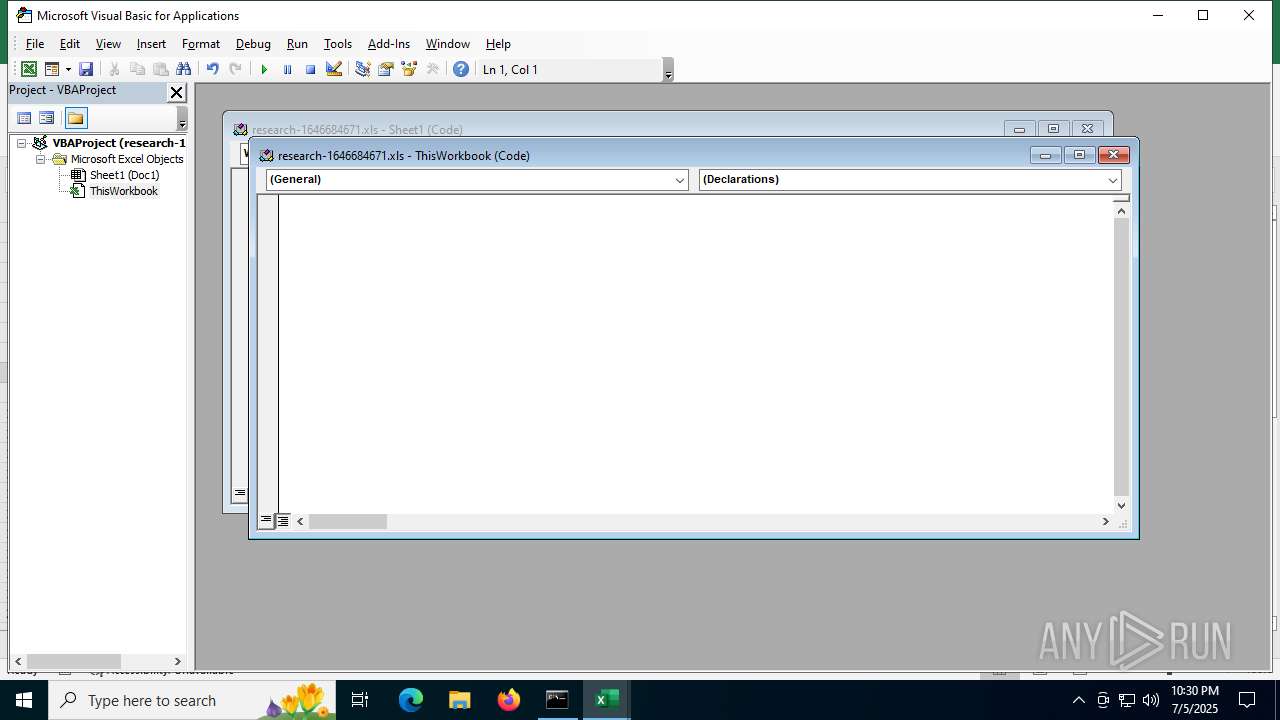Open the Run menu
The image size is (1280, 720).
[297, 44]
